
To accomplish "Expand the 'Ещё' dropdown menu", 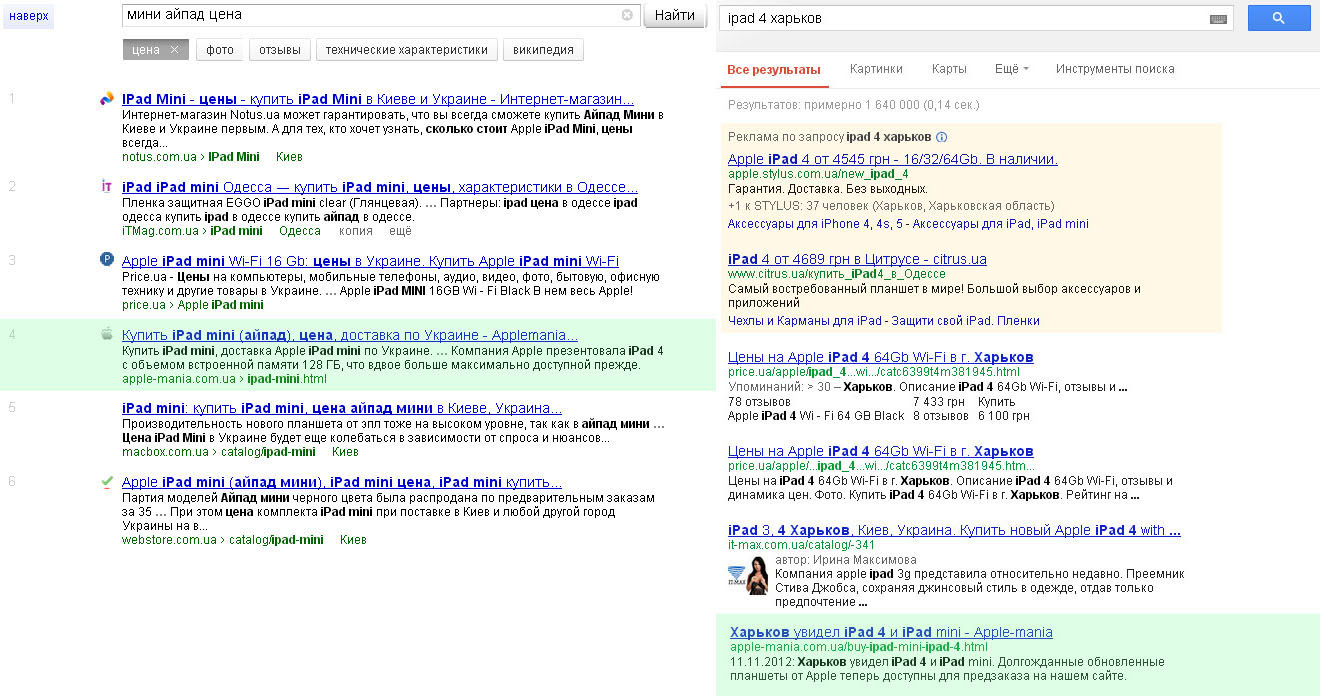I will pos(1012,69).
